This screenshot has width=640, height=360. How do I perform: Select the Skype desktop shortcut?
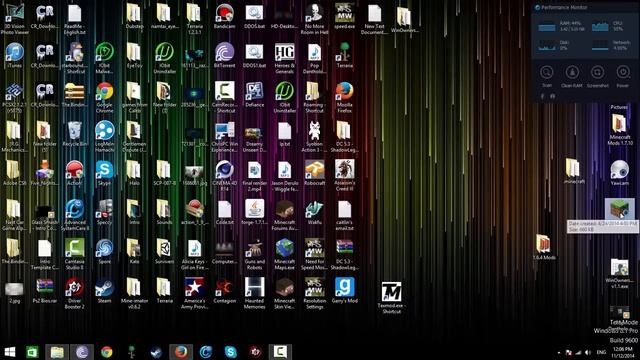tap(104, 173)
